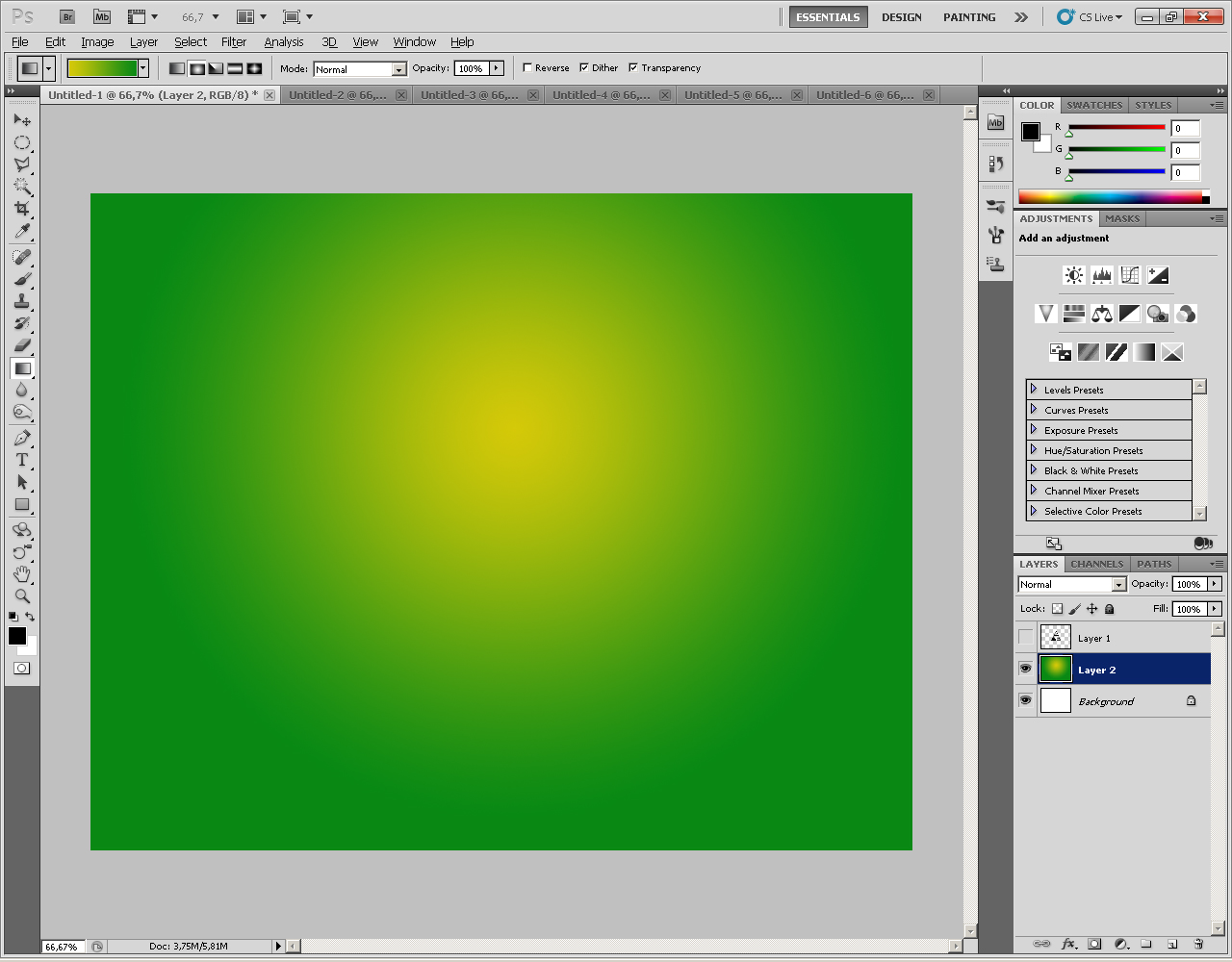Select the Zoom tool
Image resolution: width=1232 pixels, height=962 pixels.
click(x=22, y=595)
